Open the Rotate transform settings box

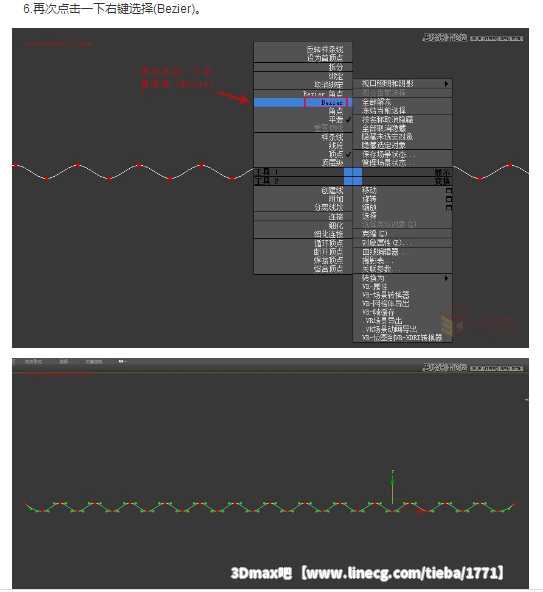point(449,199)
